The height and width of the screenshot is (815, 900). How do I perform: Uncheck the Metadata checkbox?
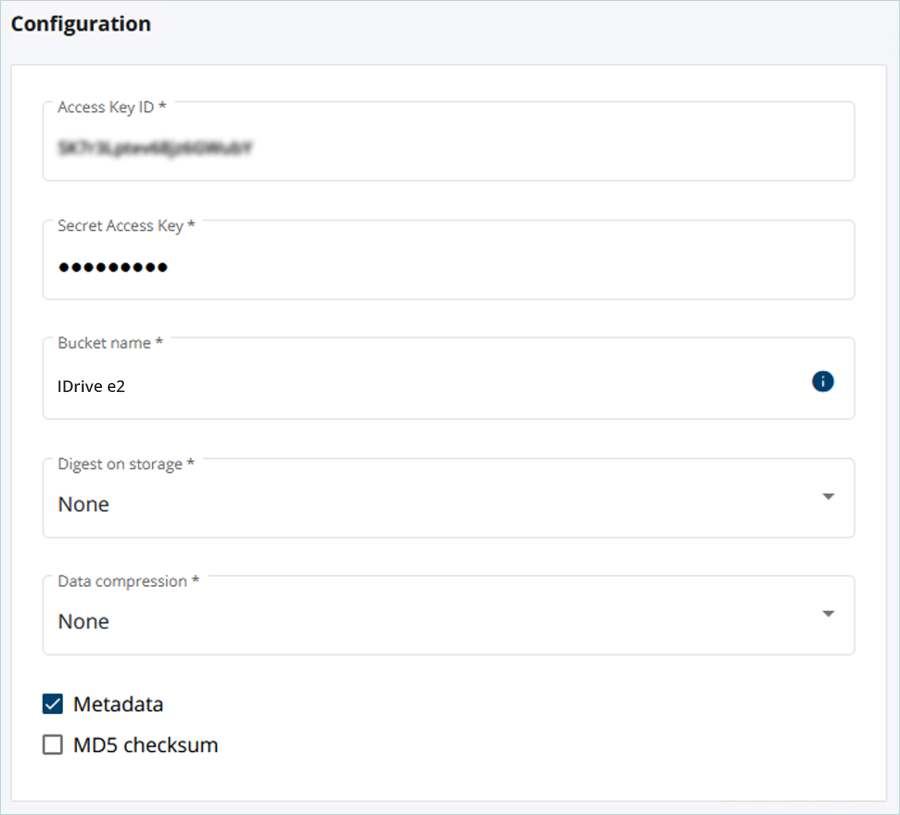pyautogui.click(x=53, y=704)
